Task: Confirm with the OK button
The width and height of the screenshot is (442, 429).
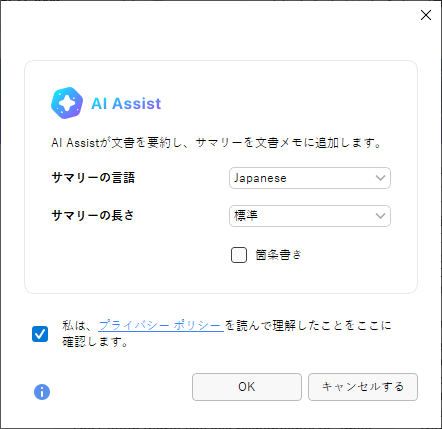Action: tap(247, 387)
